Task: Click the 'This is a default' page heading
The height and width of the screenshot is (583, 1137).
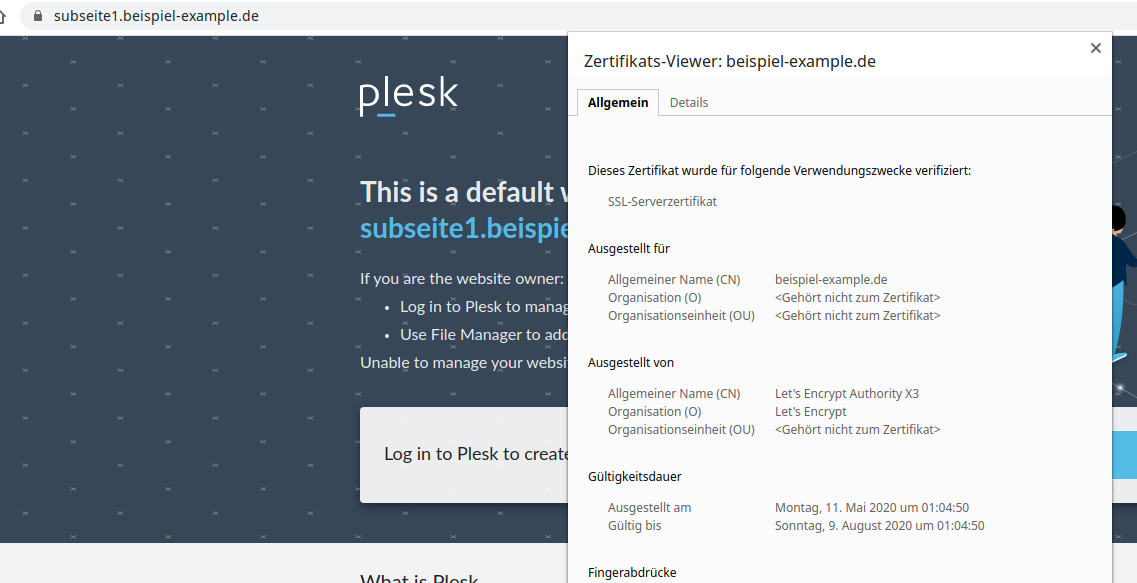Action: [460, 191]
